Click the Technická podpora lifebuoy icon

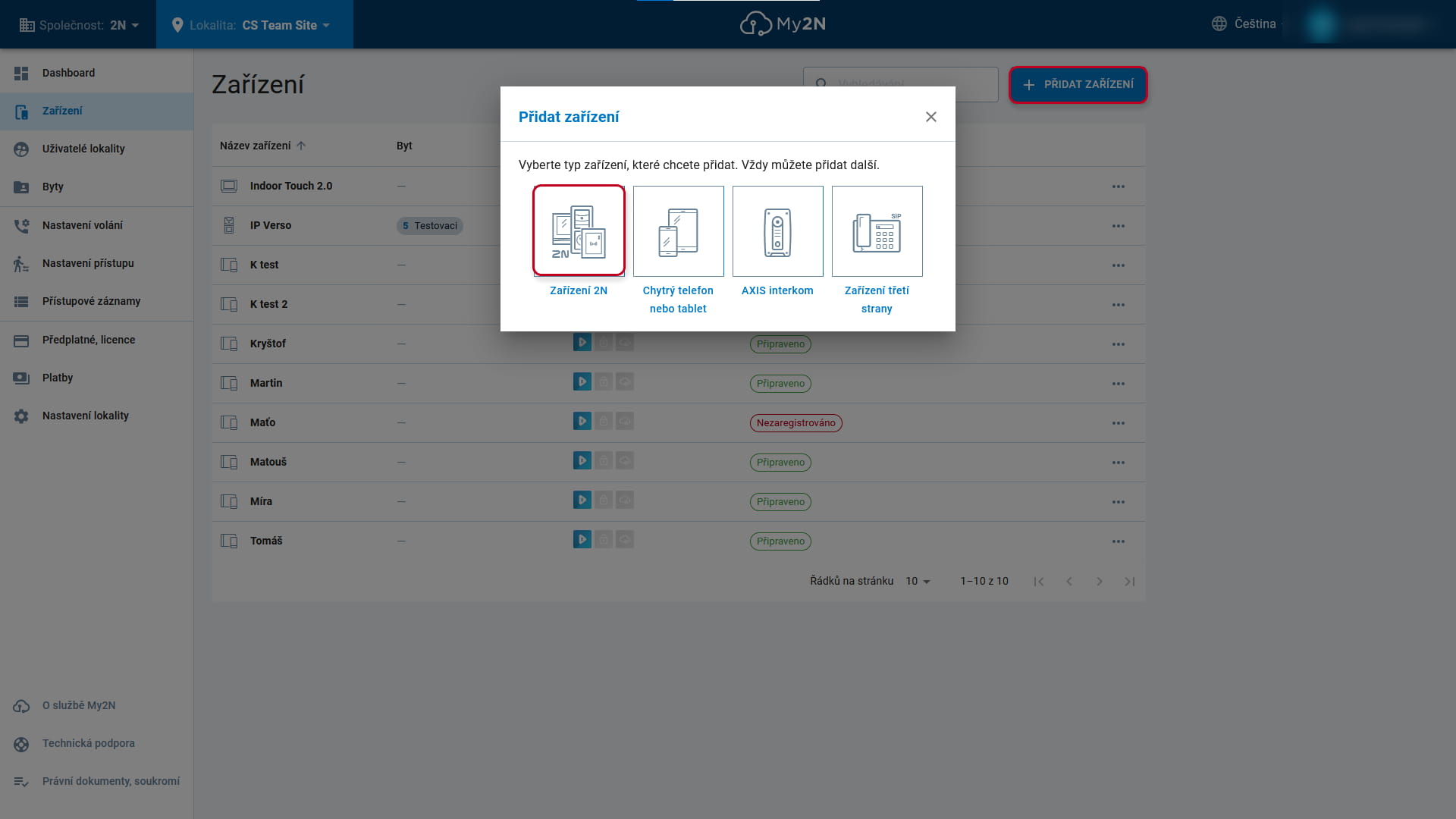point(21,744)
